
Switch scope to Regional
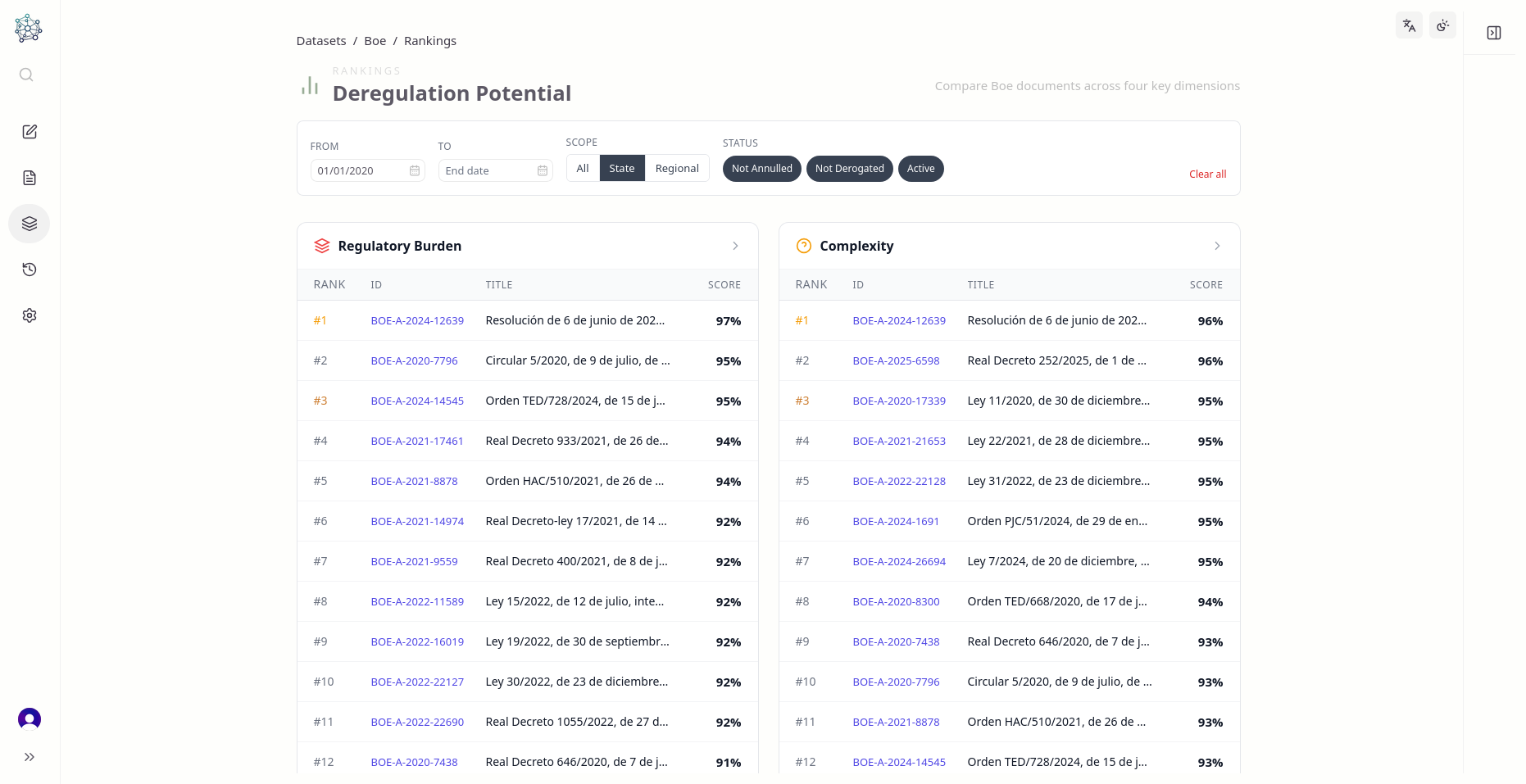click(x=677, y=168)
